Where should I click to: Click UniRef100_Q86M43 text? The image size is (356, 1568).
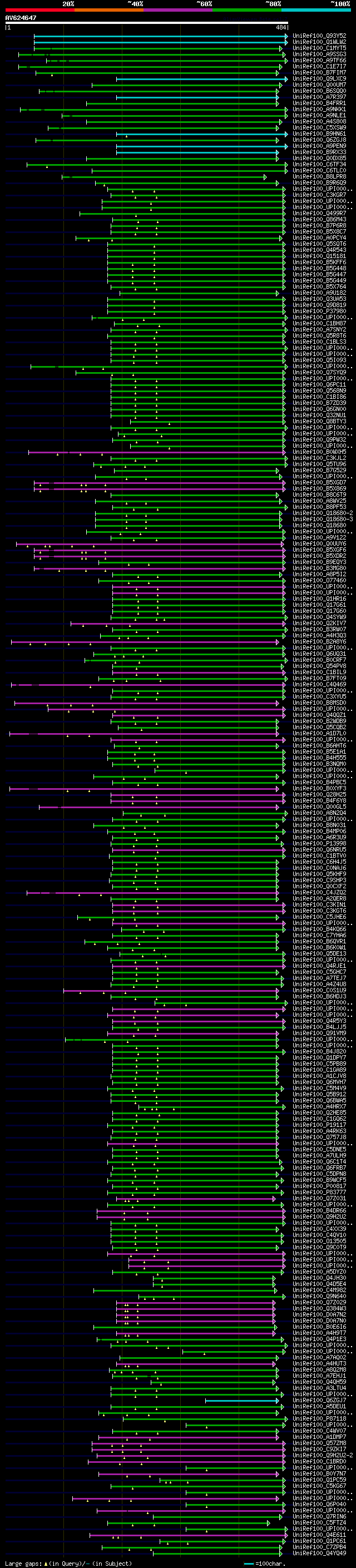[x=319, y=220]
